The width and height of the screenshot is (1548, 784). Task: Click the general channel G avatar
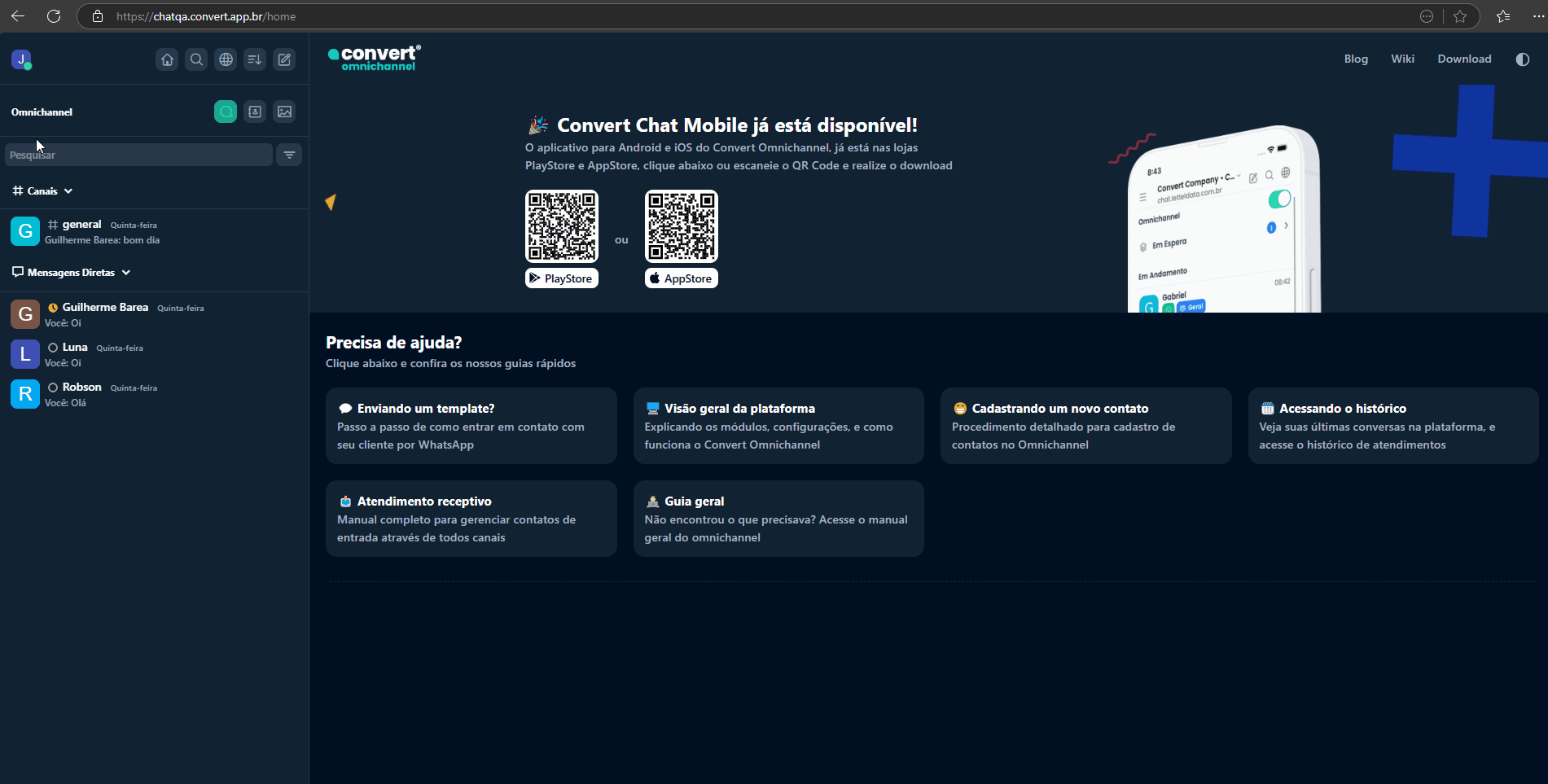pos(25,231)
